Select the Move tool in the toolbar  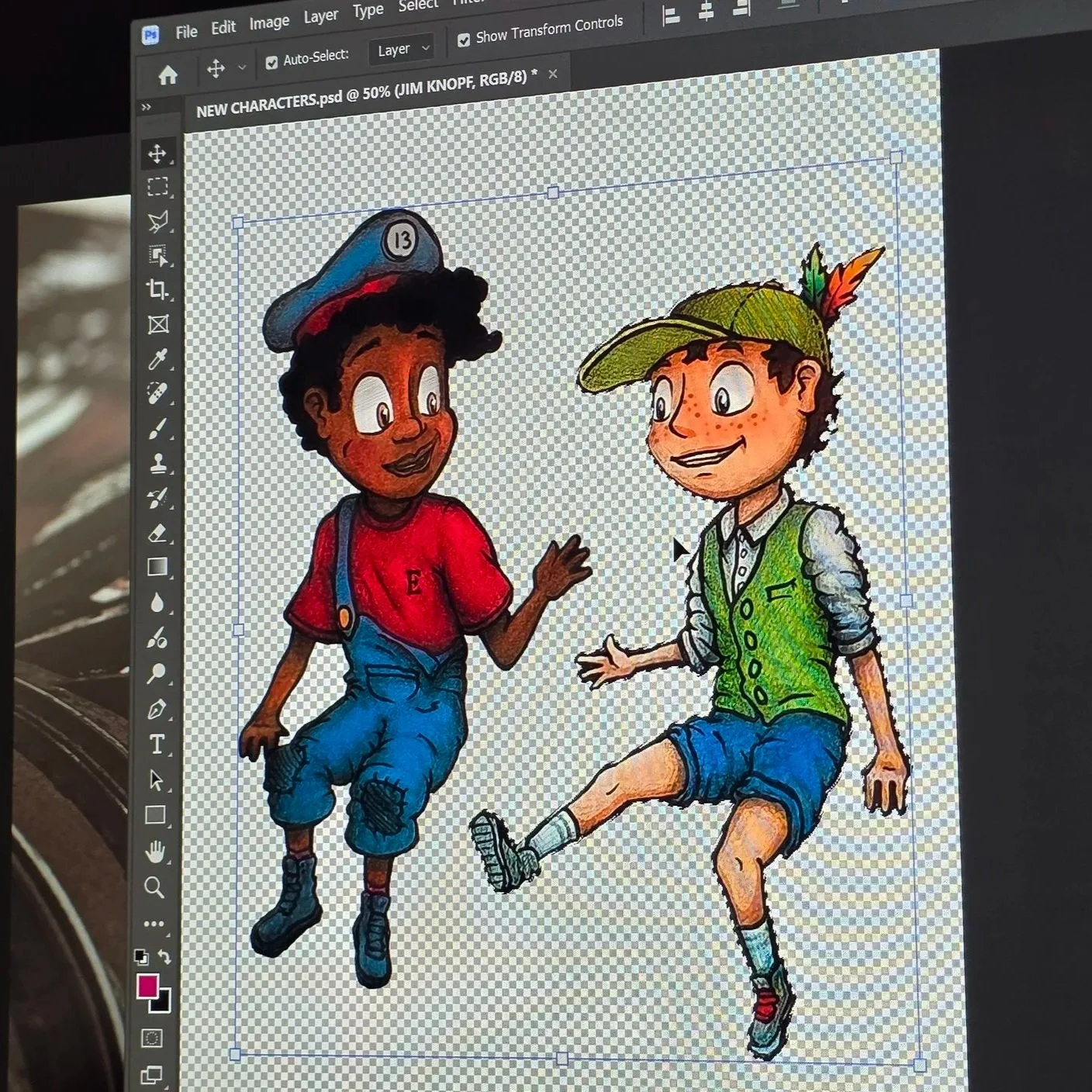157,154
